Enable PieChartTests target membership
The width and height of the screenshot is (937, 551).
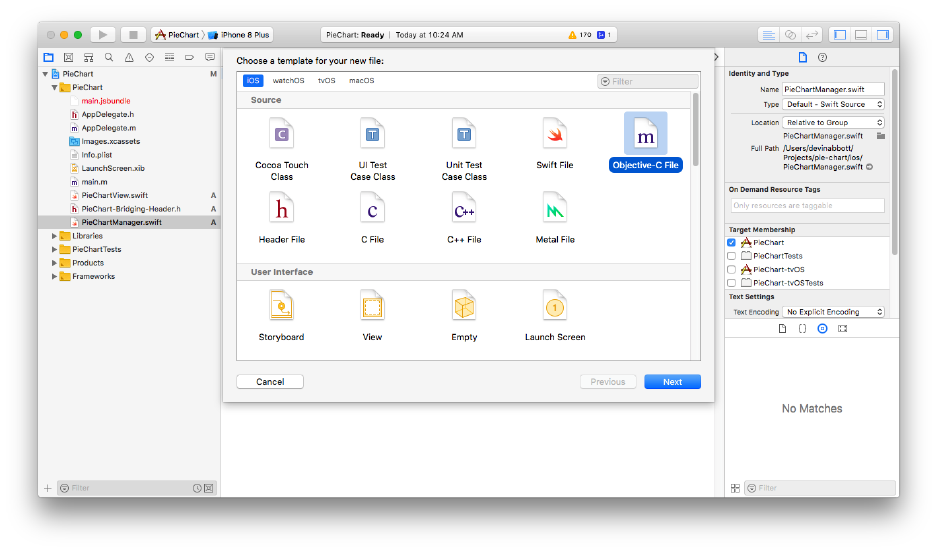(x=731, y=256)
